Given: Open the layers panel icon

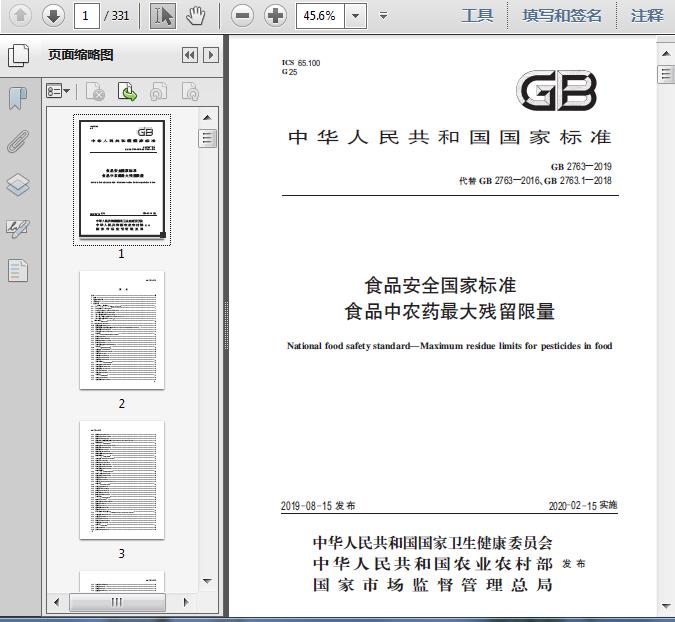Looking at the screenshot, I should pos(18,185).
